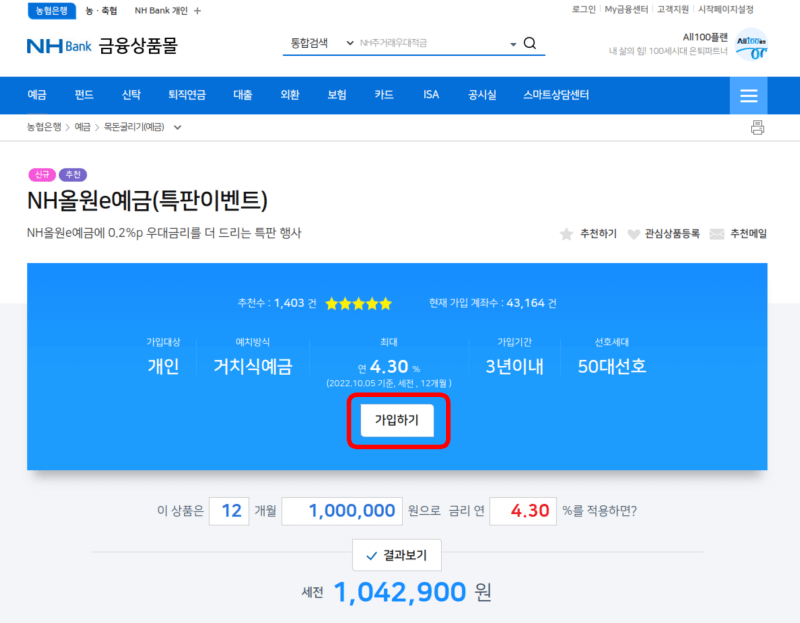800x623 pixels.
Task: Click the 결과보기 button
Action: pyautogui.click(x=397, y=555)
